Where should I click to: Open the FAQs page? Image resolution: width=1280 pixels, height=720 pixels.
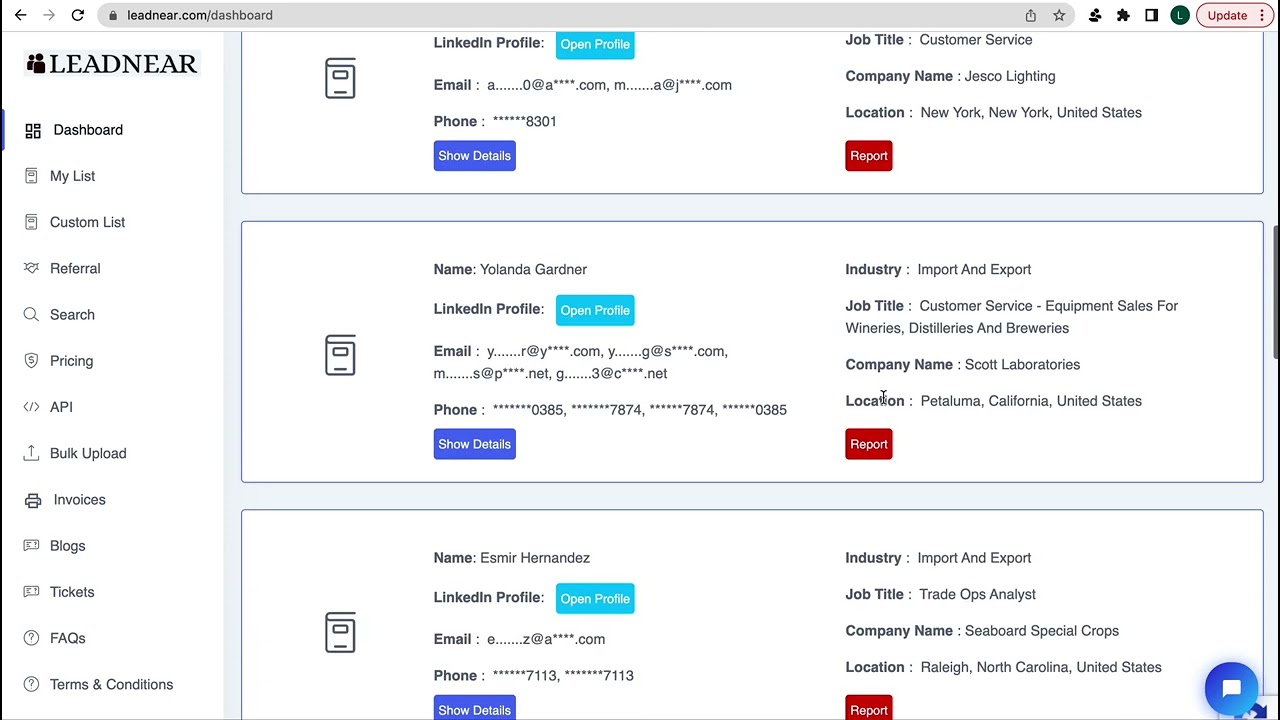pyautogui.click(x=67, y=638)
